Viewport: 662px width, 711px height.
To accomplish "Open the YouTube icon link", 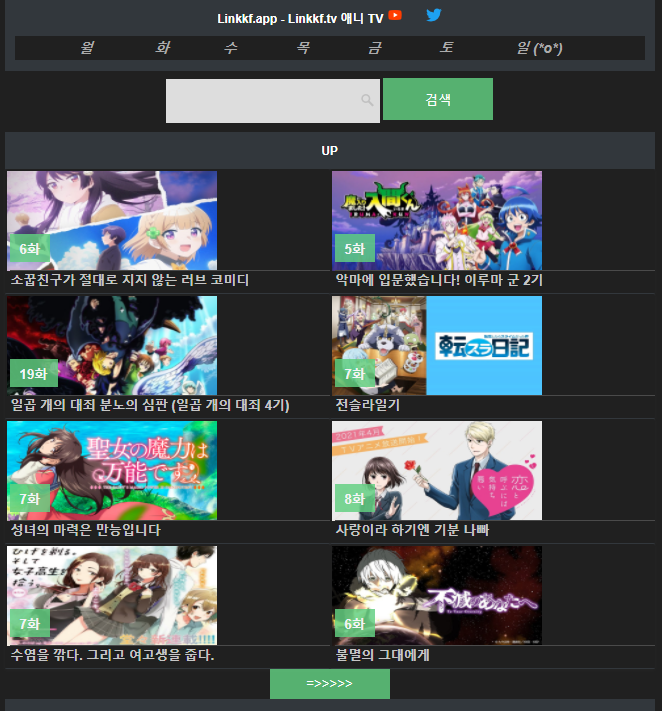I will tap(395, 15).
